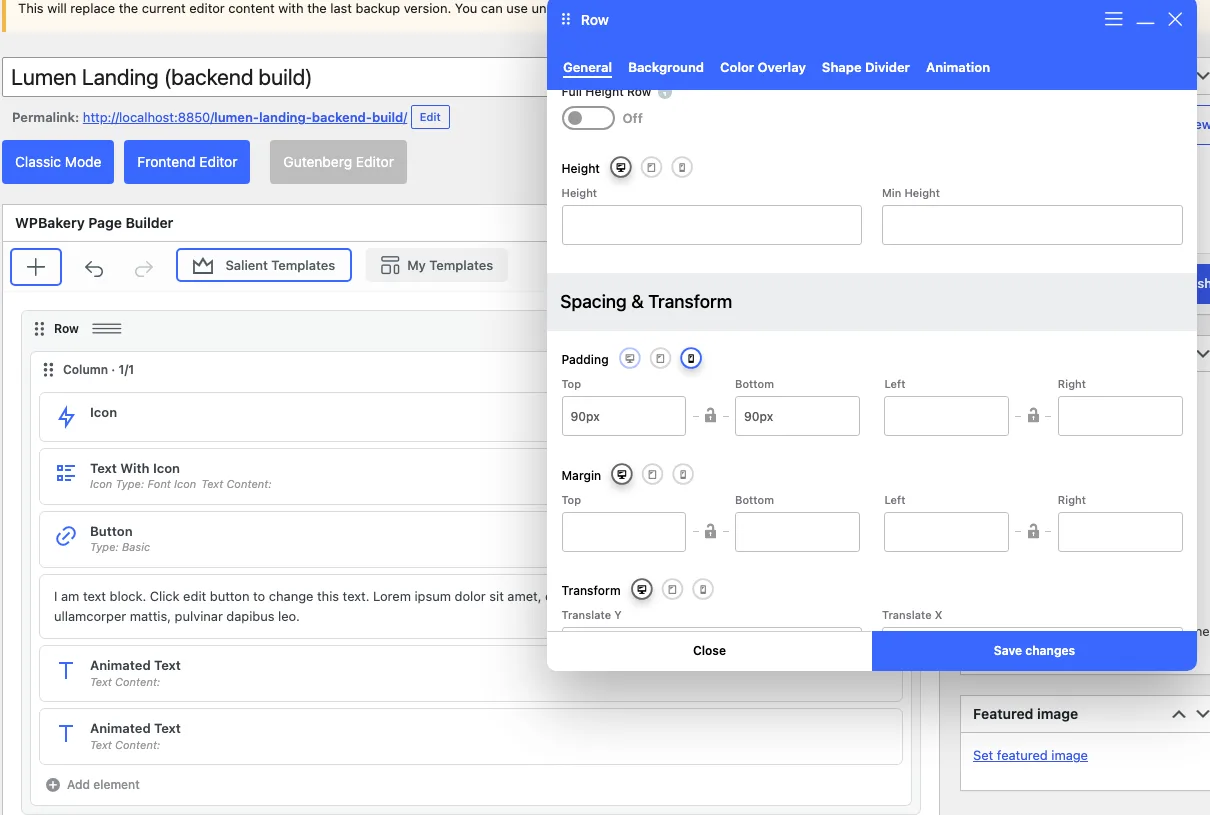Screen dimensions: 1210x815
Task: Grab the Column 1/1 drag handle
Action: [48, 370]
